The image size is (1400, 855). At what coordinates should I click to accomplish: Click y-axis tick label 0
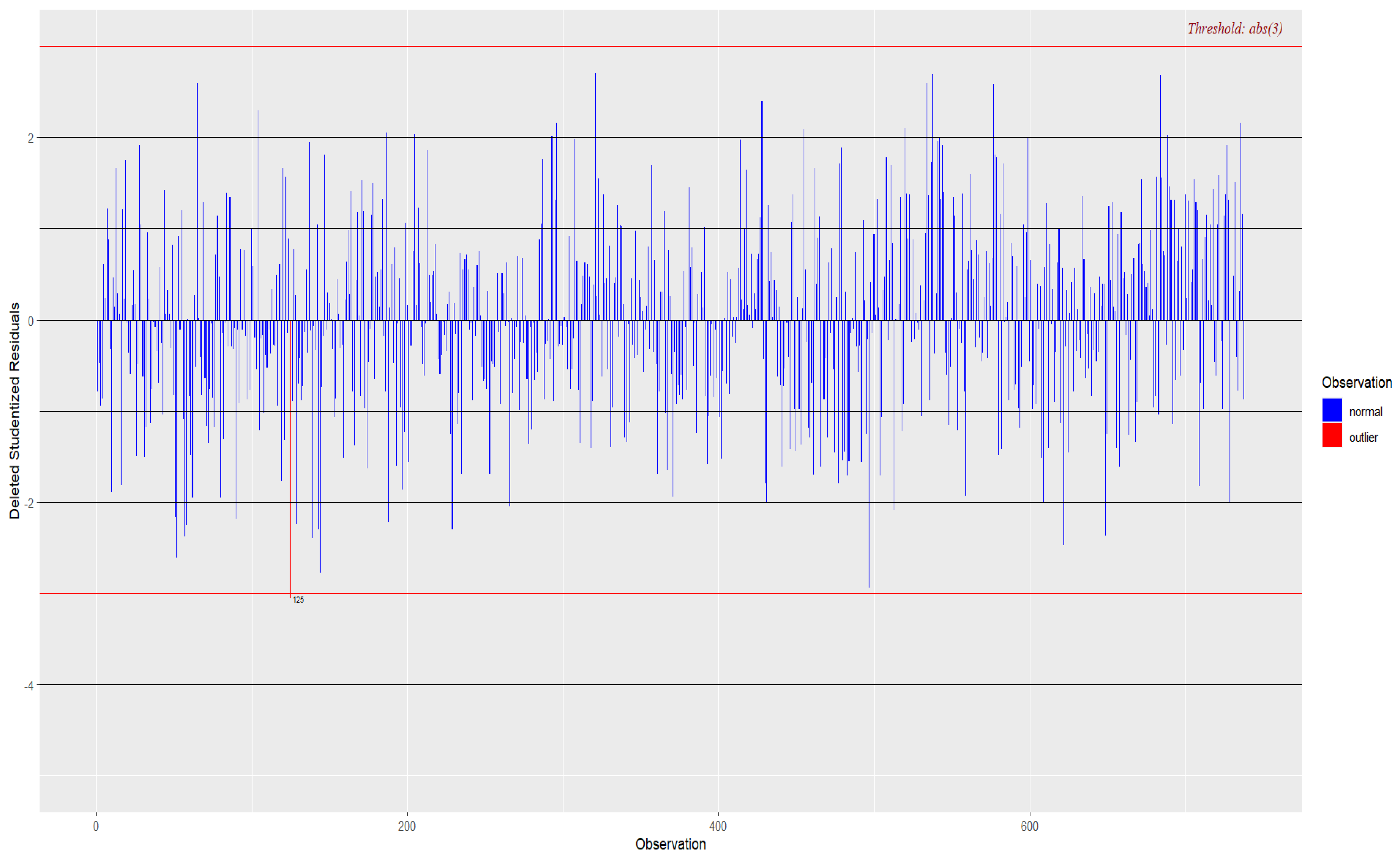[x=31, y=321]
